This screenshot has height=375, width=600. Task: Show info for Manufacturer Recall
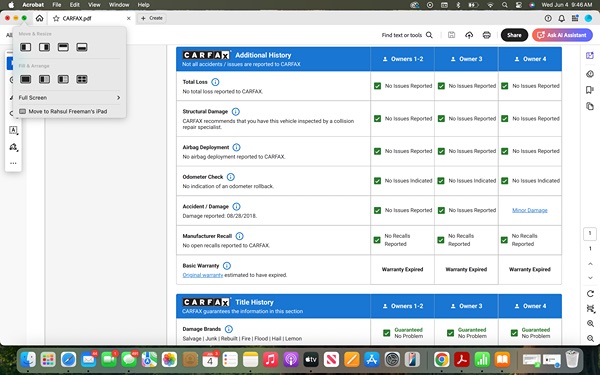coord(240,236)
